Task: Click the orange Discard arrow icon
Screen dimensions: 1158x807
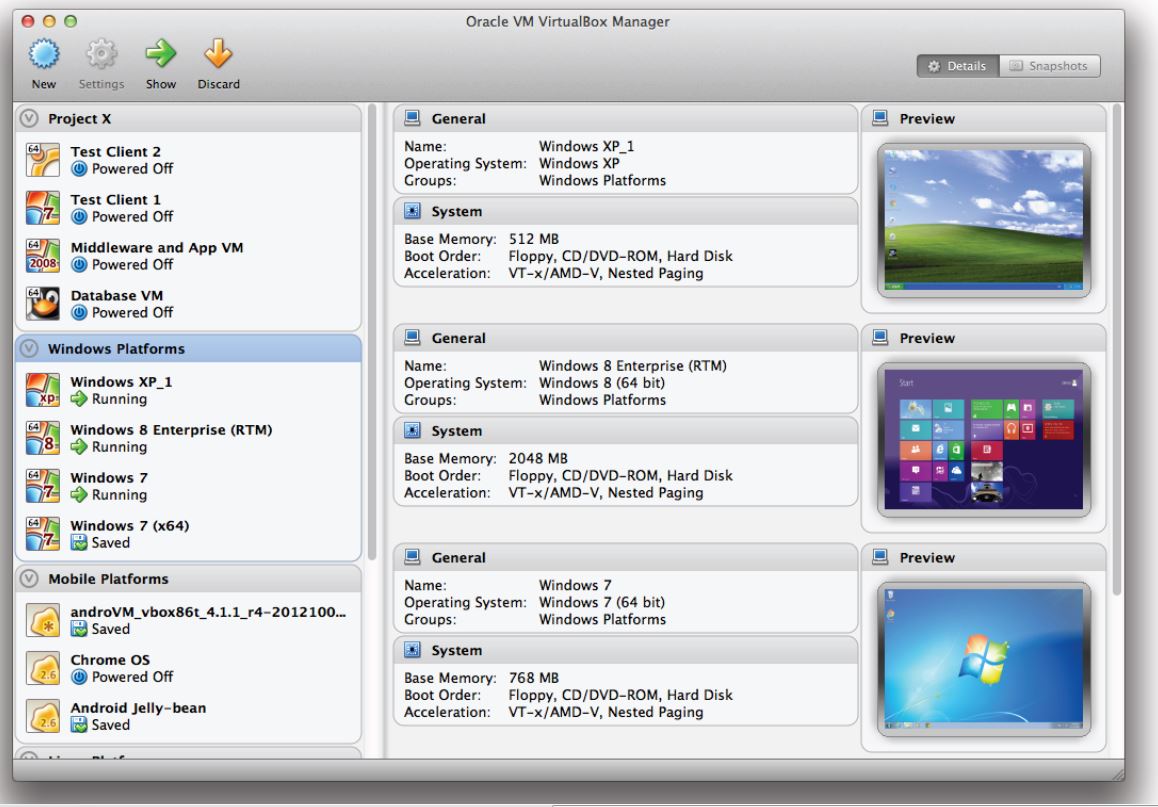Action: click(218, 54)
